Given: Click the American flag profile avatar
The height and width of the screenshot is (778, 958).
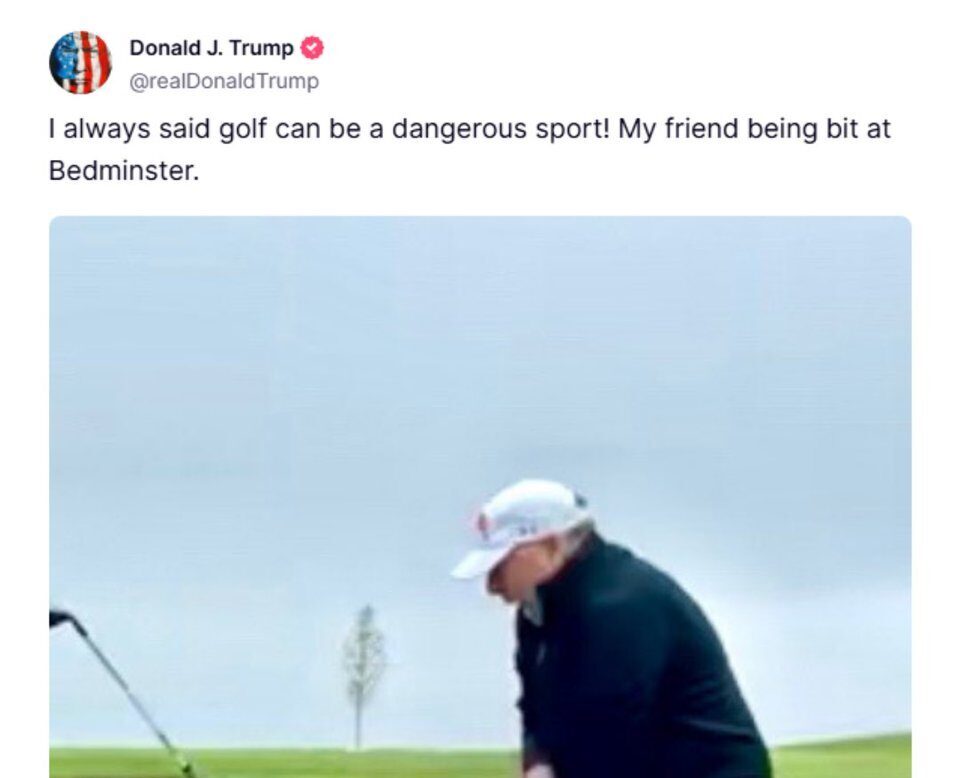Looking at the screenshot, I should (80, 62).
